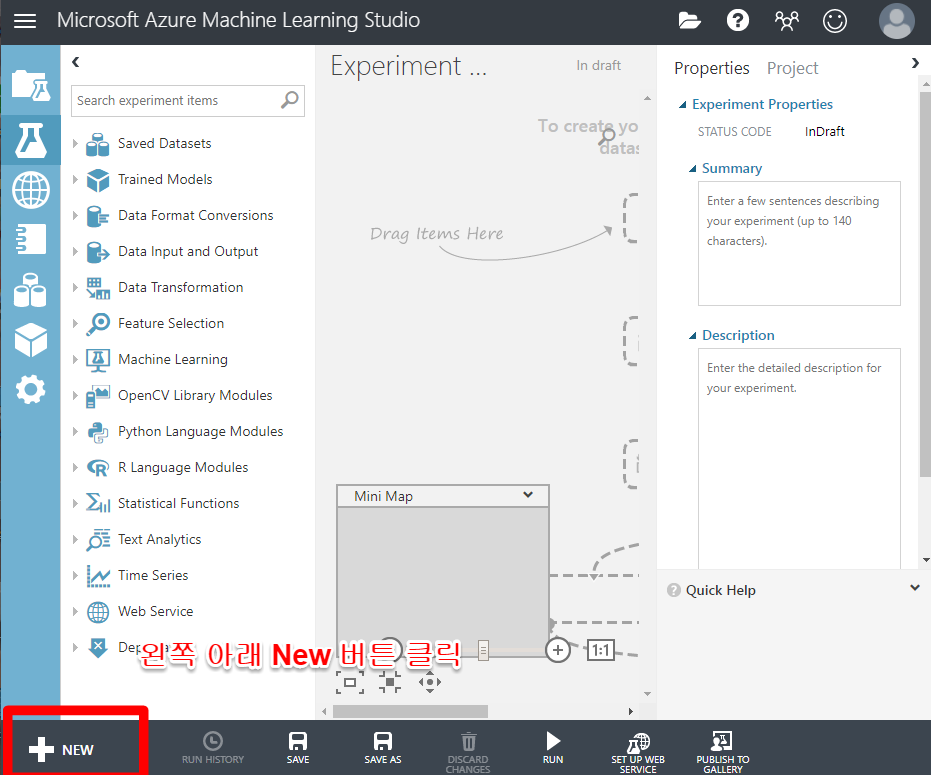Open Notebooks icon in sidebar
The width and height of the screenshot is (931, 775).
(x=30, y=239)
